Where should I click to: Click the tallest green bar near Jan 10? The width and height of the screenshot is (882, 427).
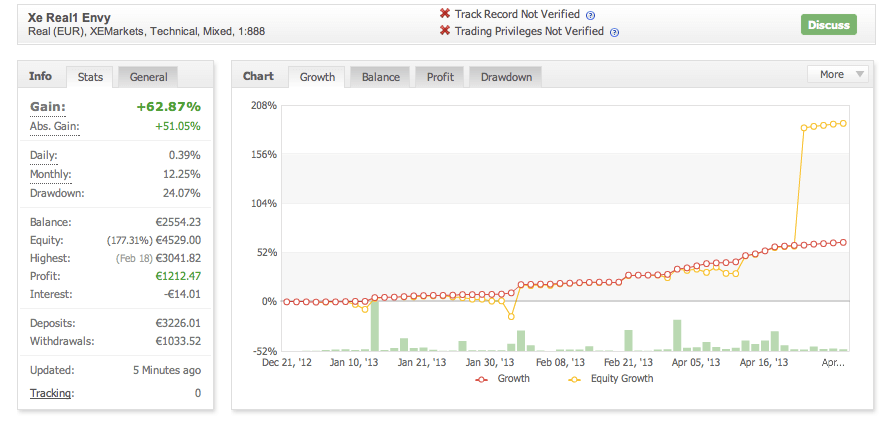point(375,324)
